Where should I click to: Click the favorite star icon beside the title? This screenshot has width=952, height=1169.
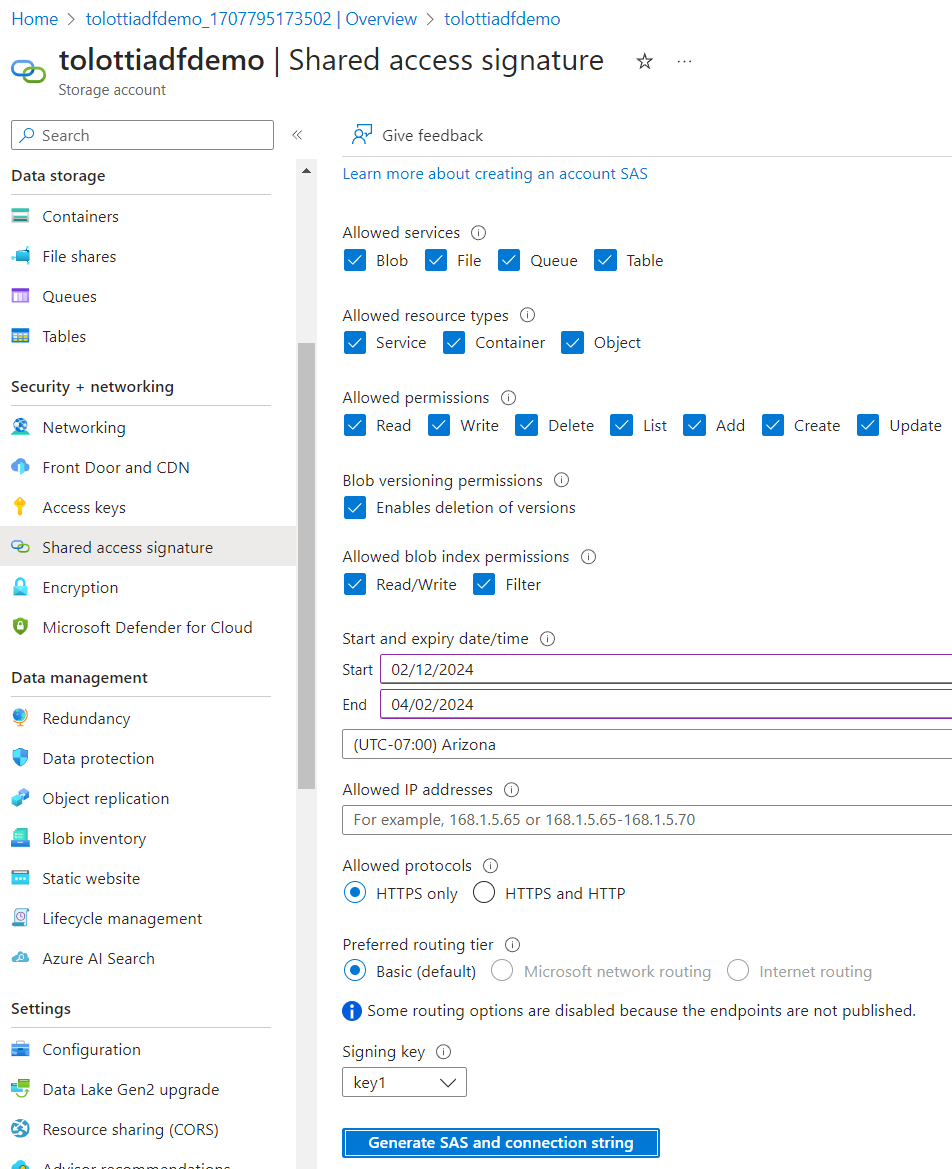point(645,62)
